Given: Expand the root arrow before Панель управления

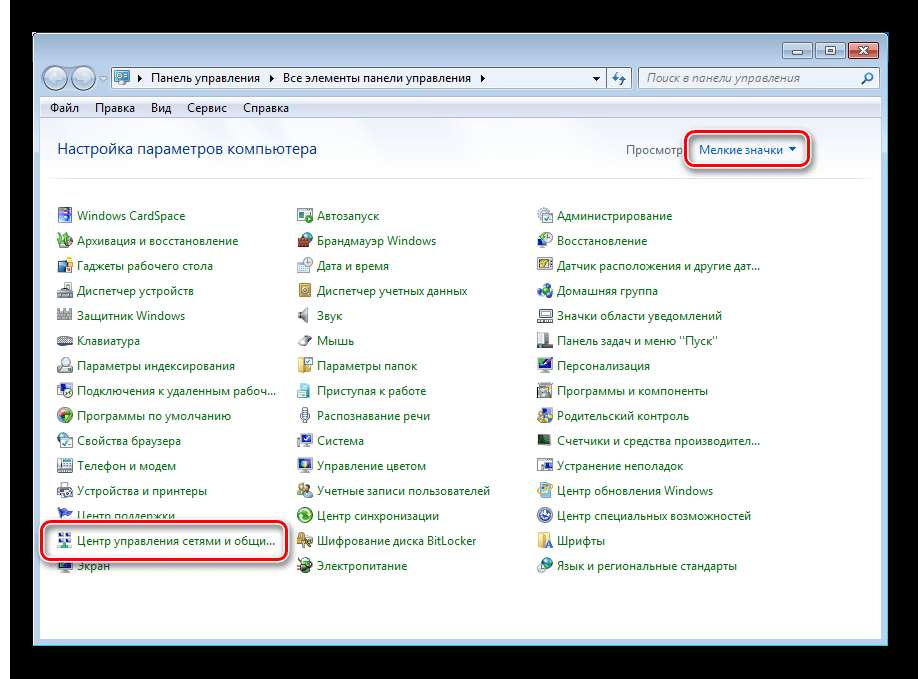Looking at the screenshot, I should [140, 78].
